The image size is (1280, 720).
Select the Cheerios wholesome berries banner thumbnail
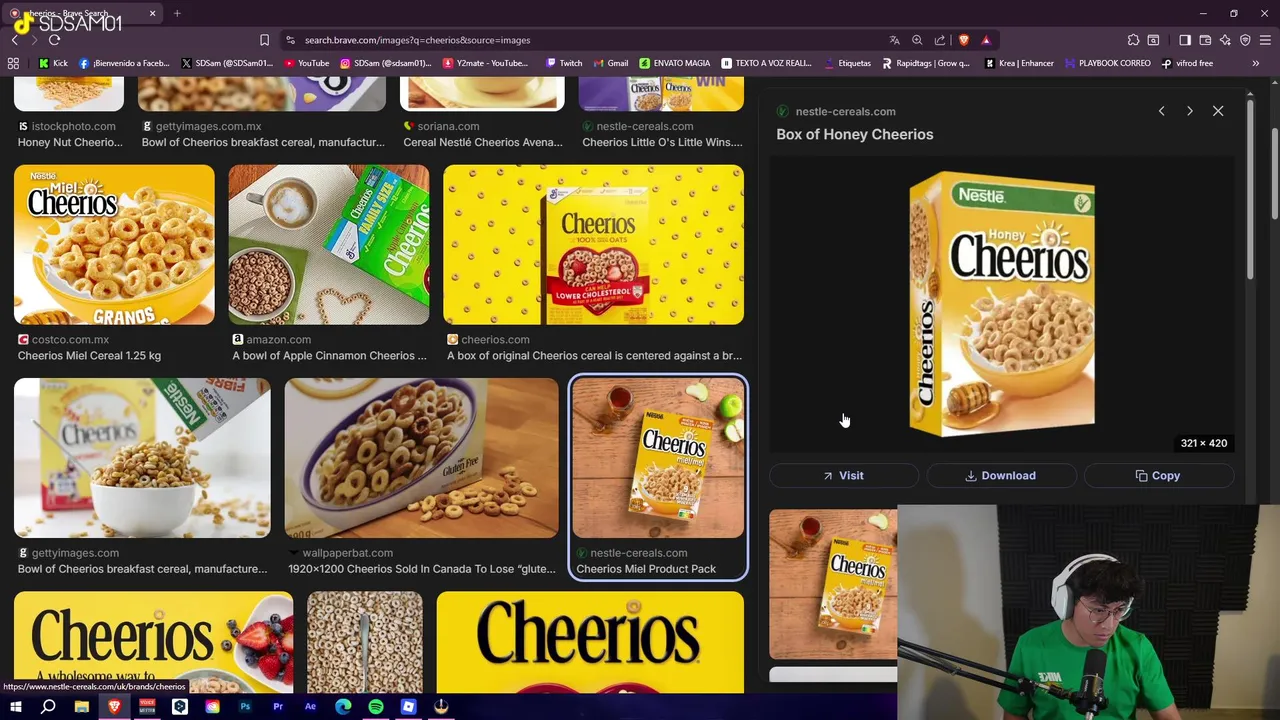(154, 642)
